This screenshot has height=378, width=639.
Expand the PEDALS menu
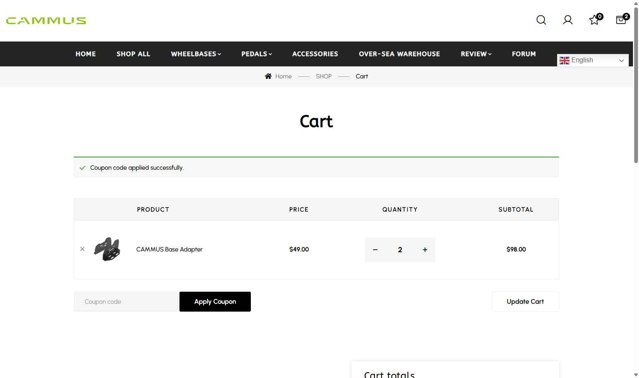pos(256,54)
